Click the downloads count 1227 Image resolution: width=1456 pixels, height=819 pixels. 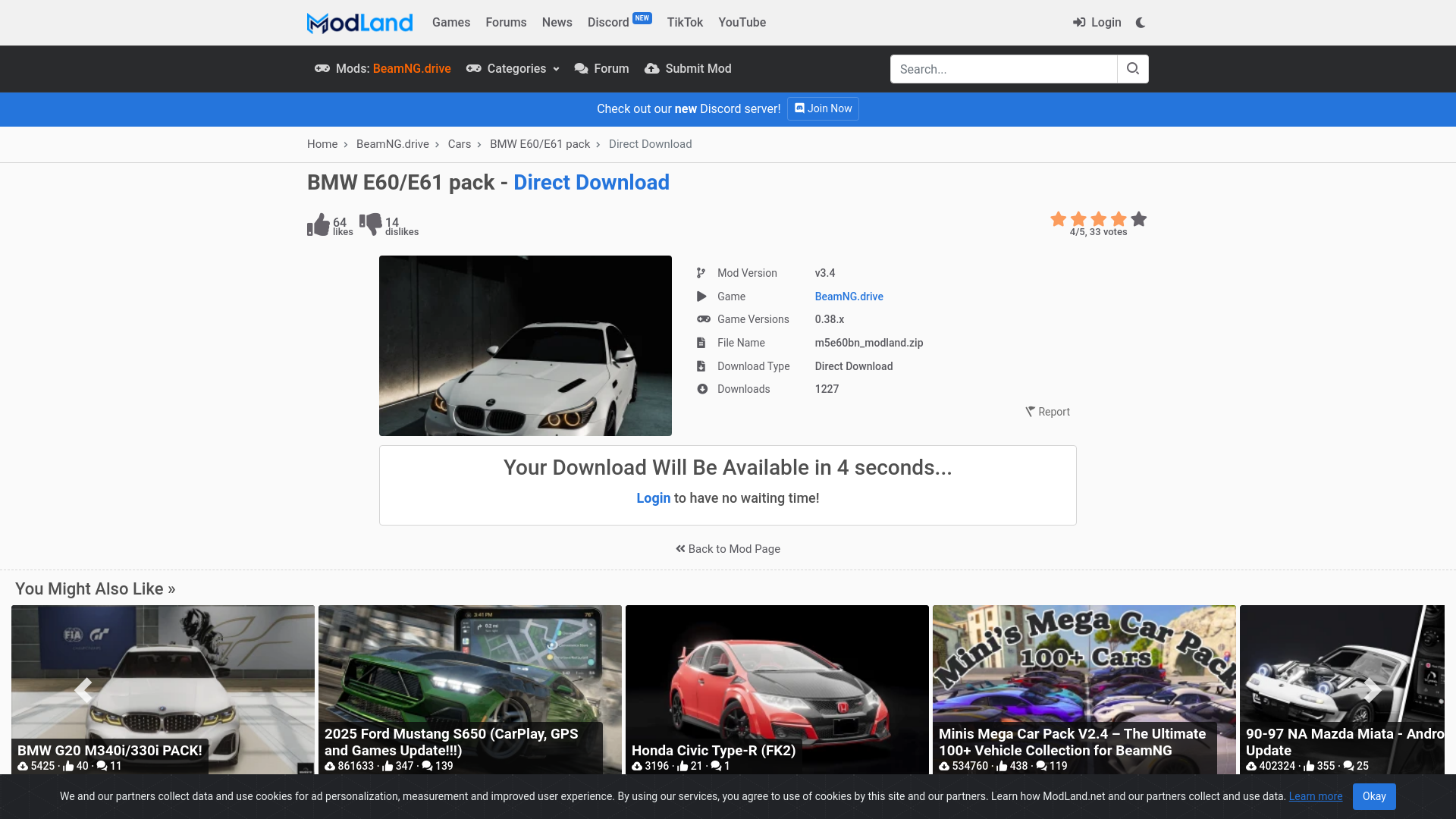tap(827, 389)
